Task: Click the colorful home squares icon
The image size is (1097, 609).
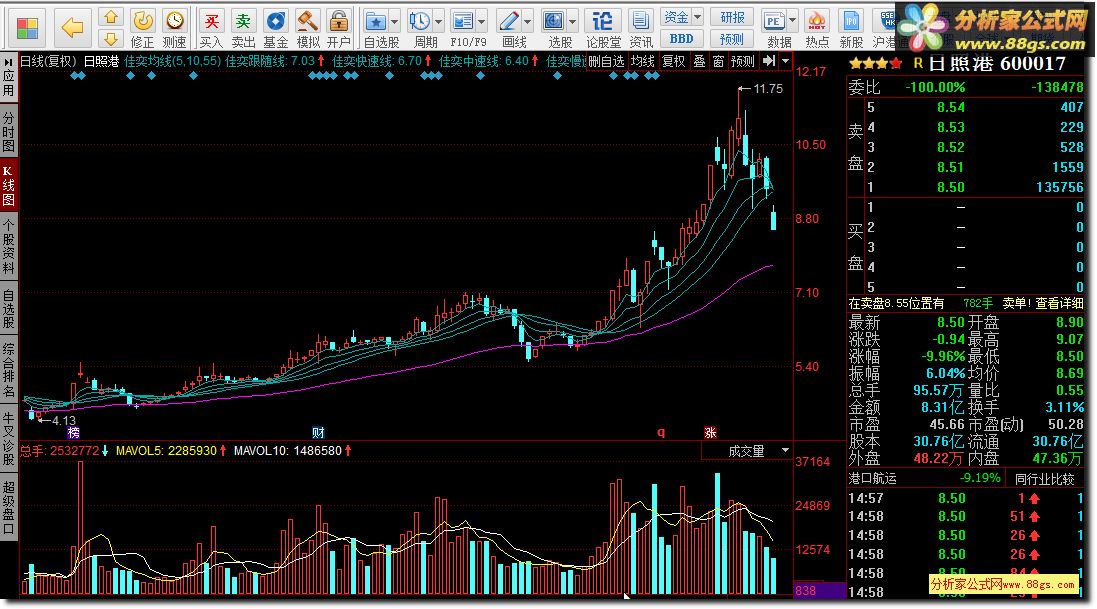Action: pos(27,28)
